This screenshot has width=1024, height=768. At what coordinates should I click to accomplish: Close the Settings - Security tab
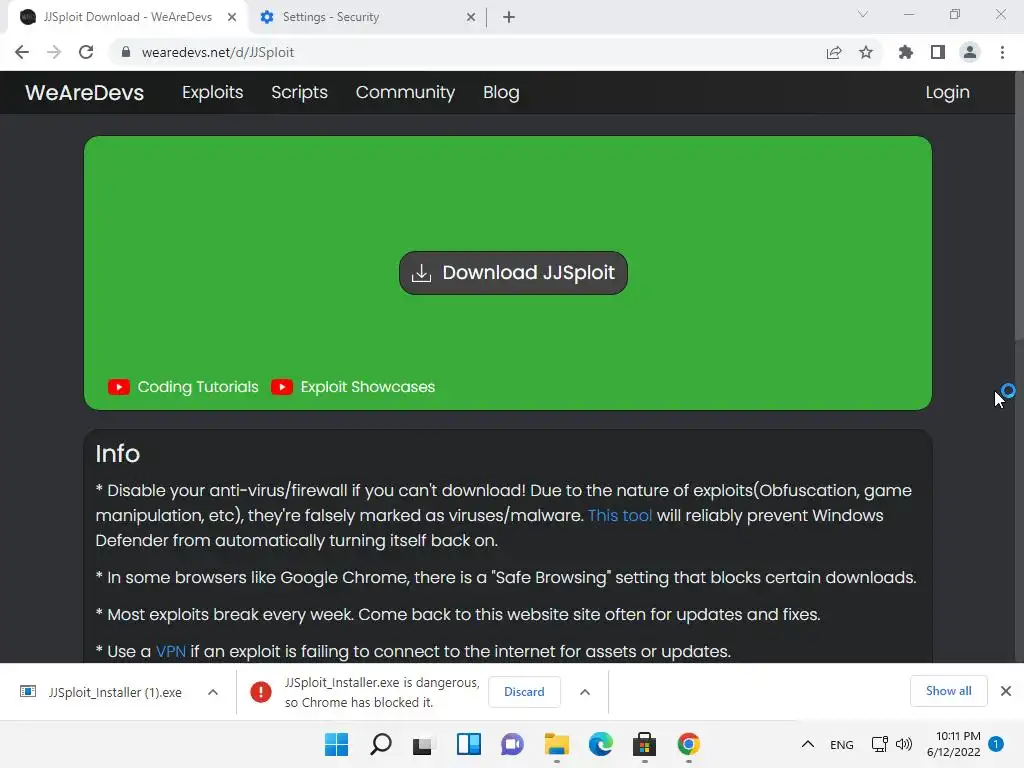[x=471, y=17]
